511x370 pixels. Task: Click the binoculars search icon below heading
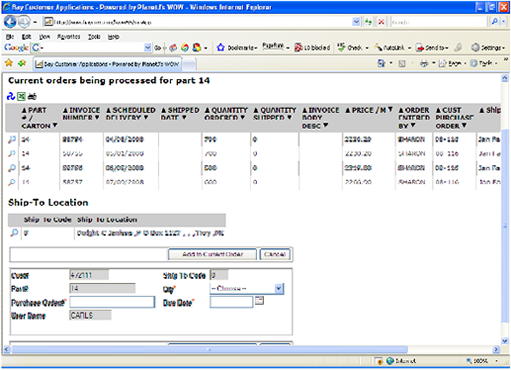(x=32, y=97)
